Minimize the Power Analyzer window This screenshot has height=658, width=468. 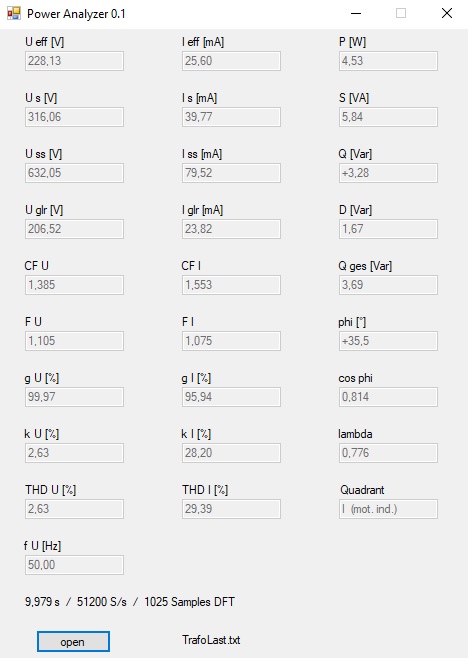tap(356, 13)
